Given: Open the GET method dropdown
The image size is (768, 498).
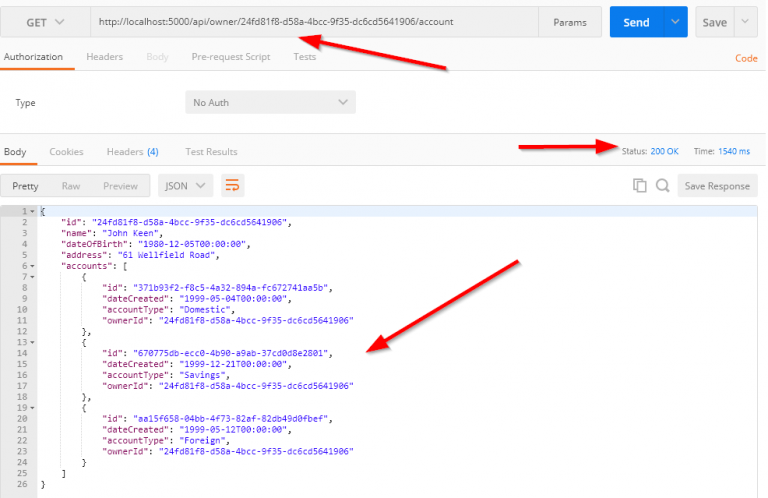Looking at the screenshot, I should (44, 22).
